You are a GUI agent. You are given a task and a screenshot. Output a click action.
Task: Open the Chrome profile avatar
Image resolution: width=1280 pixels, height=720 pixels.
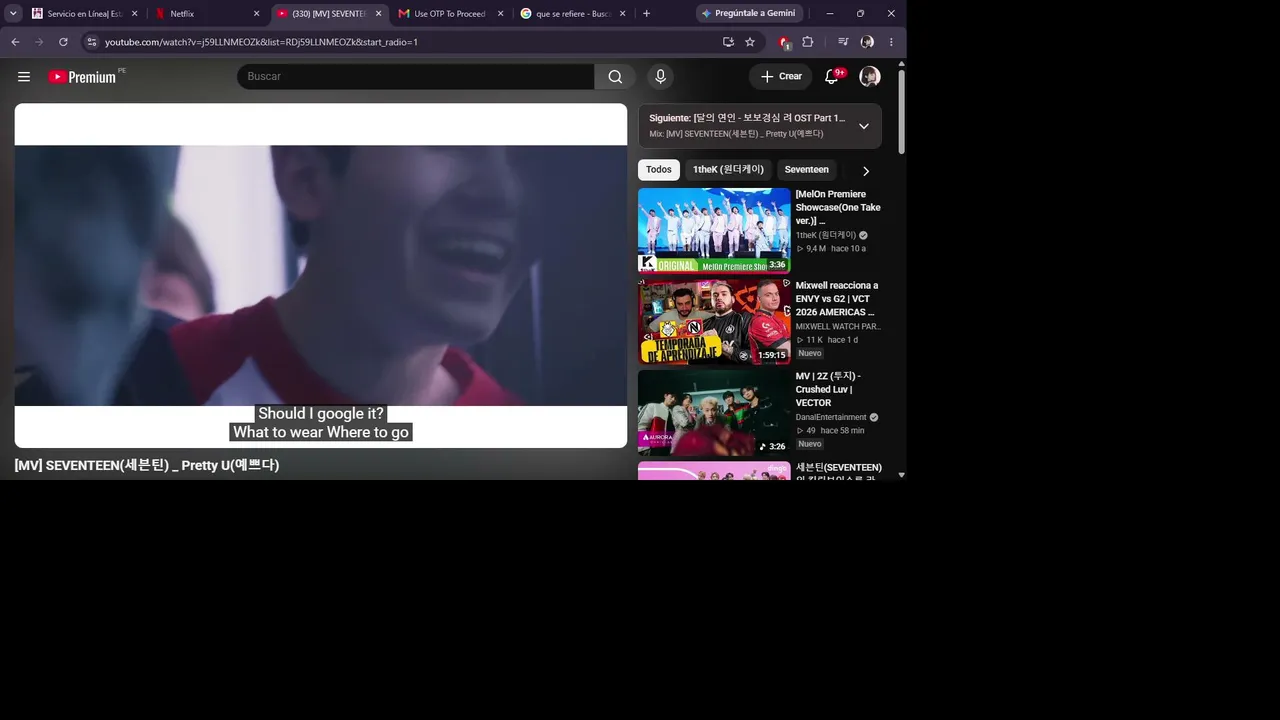click(x=867, y=42)
